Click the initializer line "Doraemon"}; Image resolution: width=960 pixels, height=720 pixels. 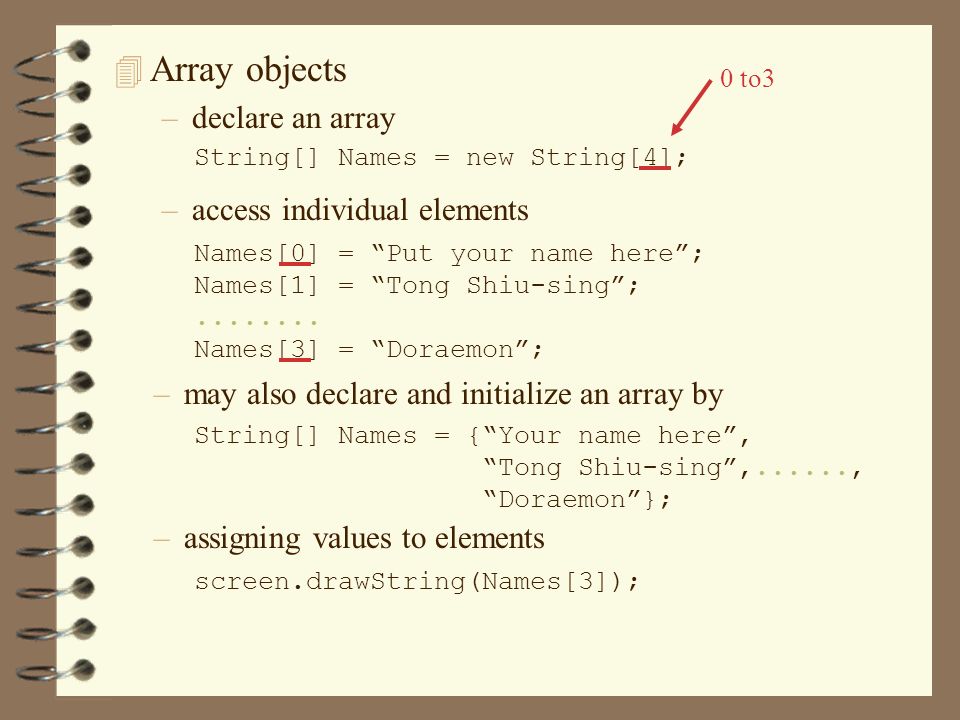click(x=577, y=500)
